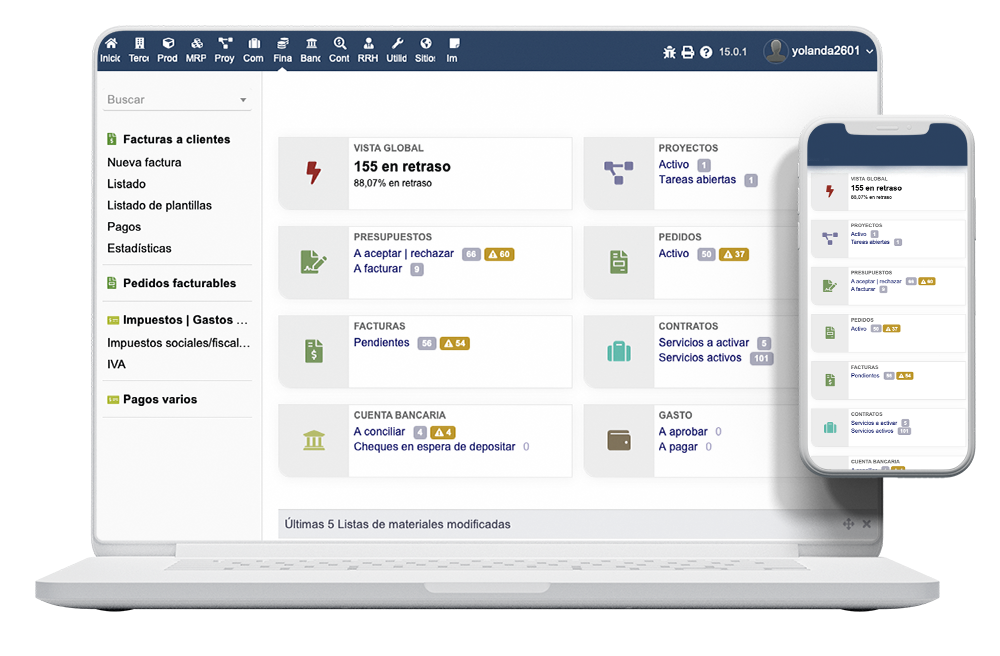Open the Inicio home icon

[x=110, y=50]
